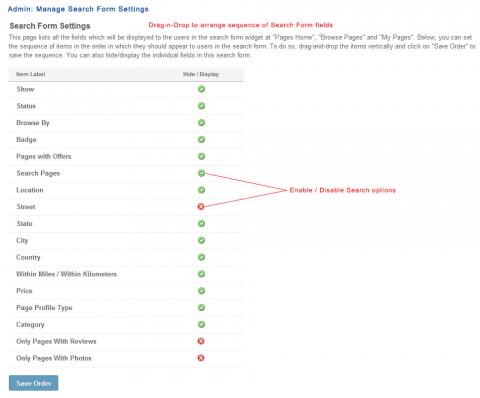This screenshot has width=480, height=398.
Task: Disable Pages with Offers search option
Action: click(201, 156)
